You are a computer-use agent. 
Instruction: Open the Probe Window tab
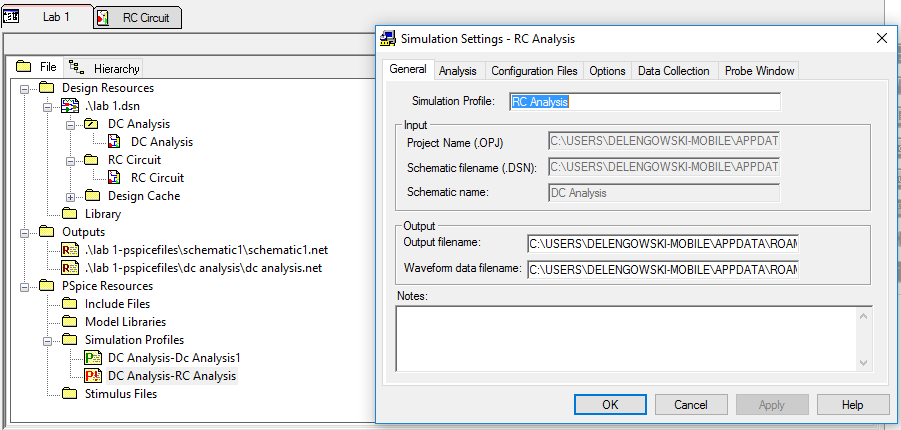click(759, 71)
